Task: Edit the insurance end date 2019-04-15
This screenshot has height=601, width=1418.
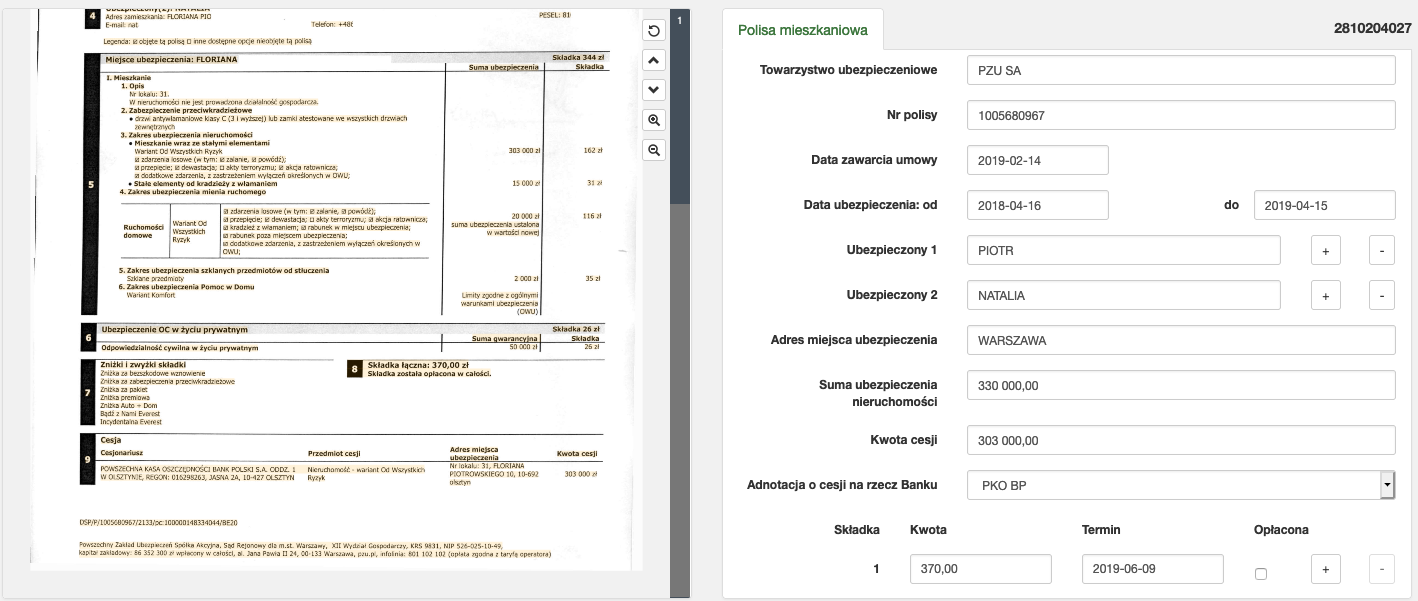Action: (x=1324, y=205)
